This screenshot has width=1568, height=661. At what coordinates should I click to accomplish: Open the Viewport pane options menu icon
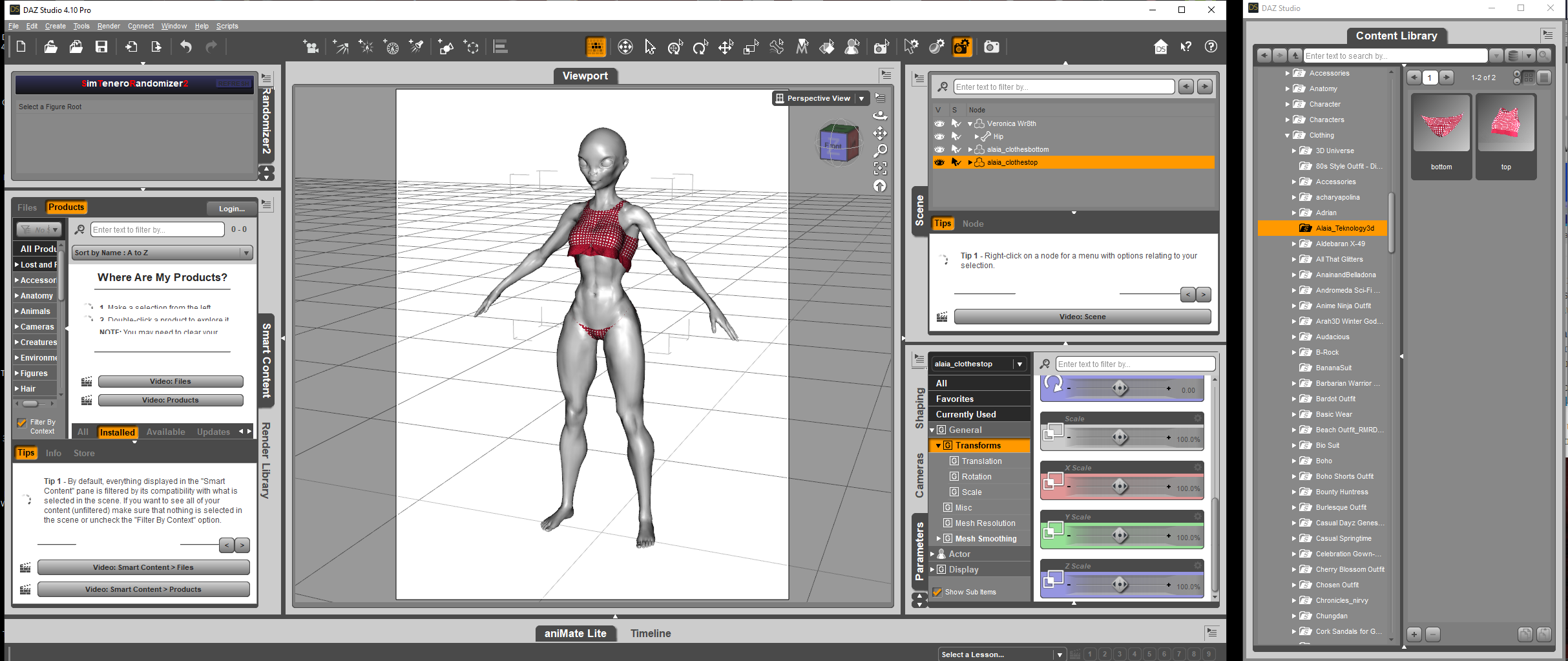tap(886, 76)
